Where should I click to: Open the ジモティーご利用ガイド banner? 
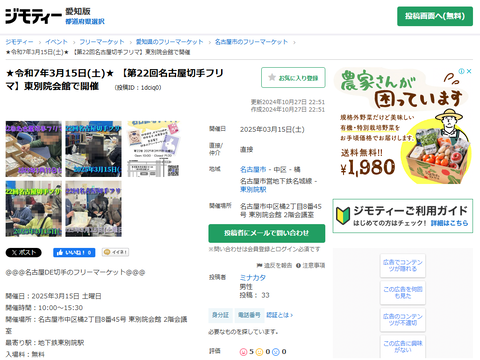click(403, 216)
